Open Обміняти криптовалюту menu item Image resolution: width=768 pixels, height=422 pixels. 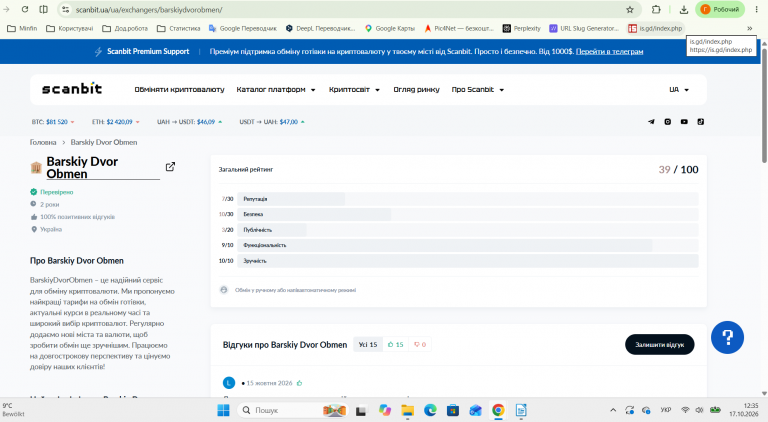tap(179, 90)
